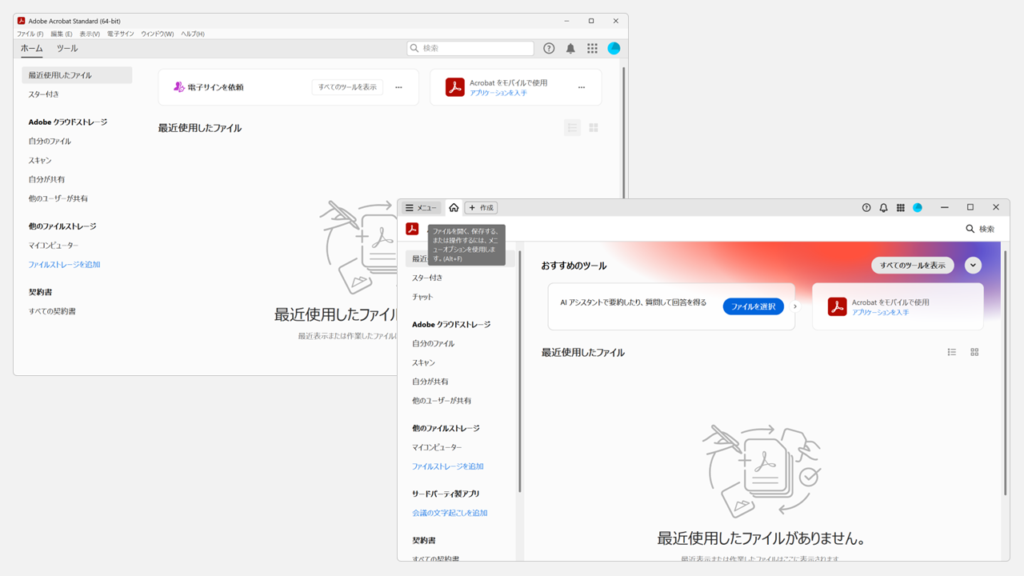Click the next arrow beside the AI assistant card
The height and width of the screenshot is (576, 1024).
pyautogui.click(x=796, y=307)
